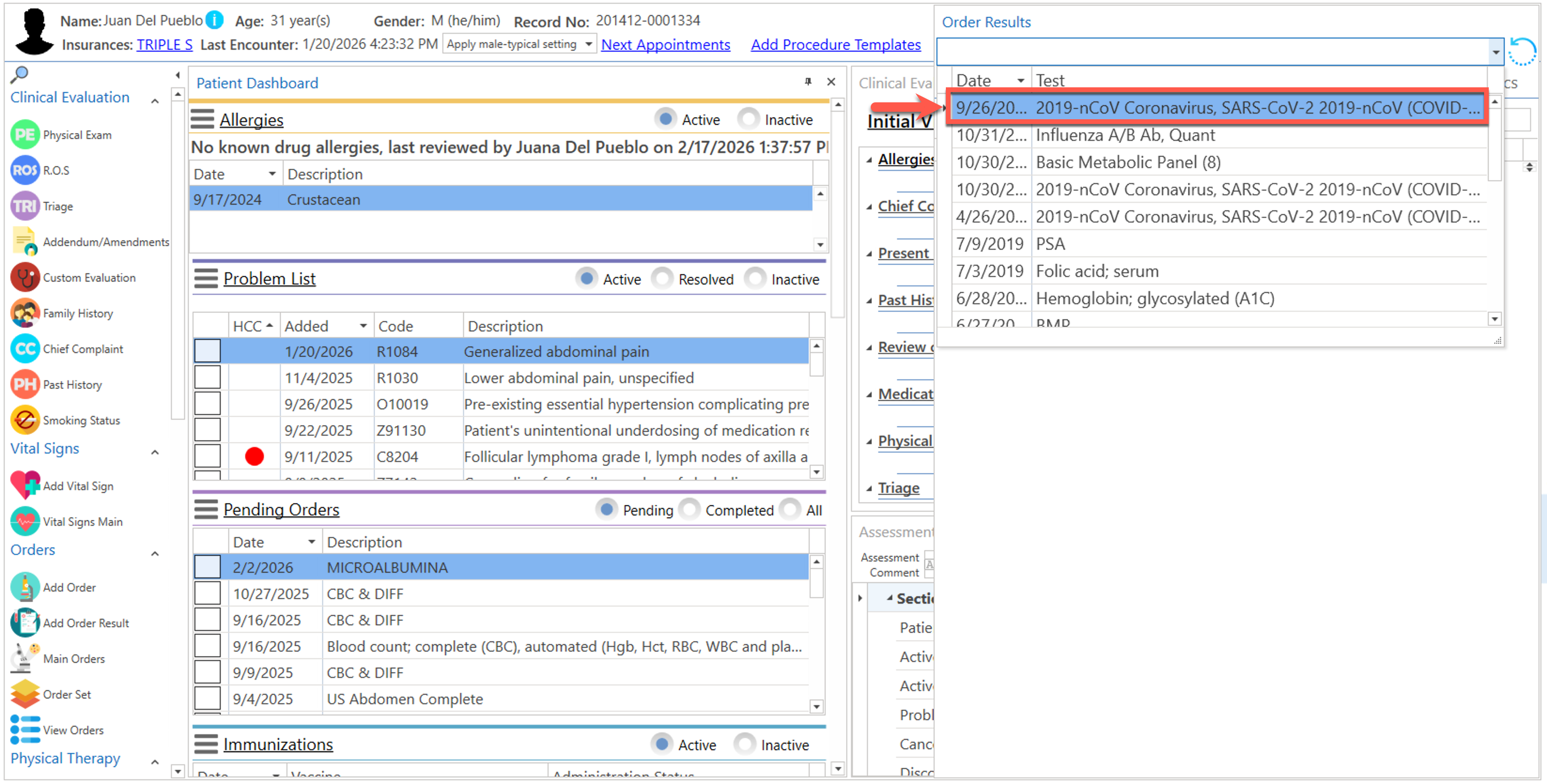
Task: Click patient info icon beside name
Action: [215, 20]
